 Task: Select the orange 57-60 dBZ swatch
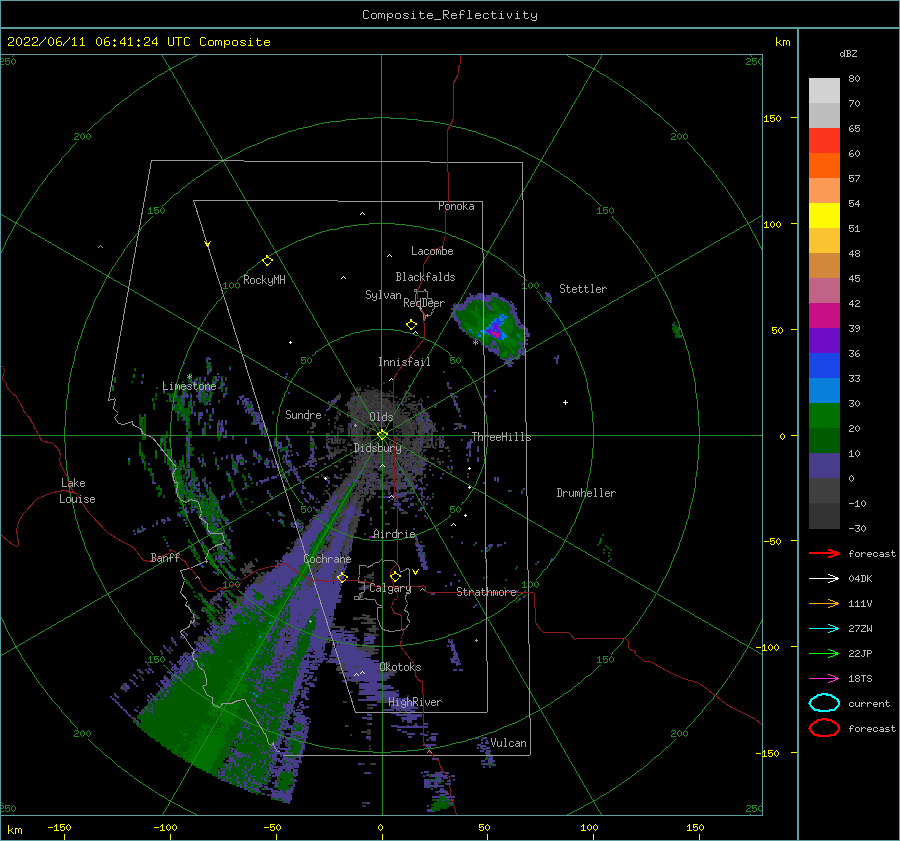[x=824, y=165]
